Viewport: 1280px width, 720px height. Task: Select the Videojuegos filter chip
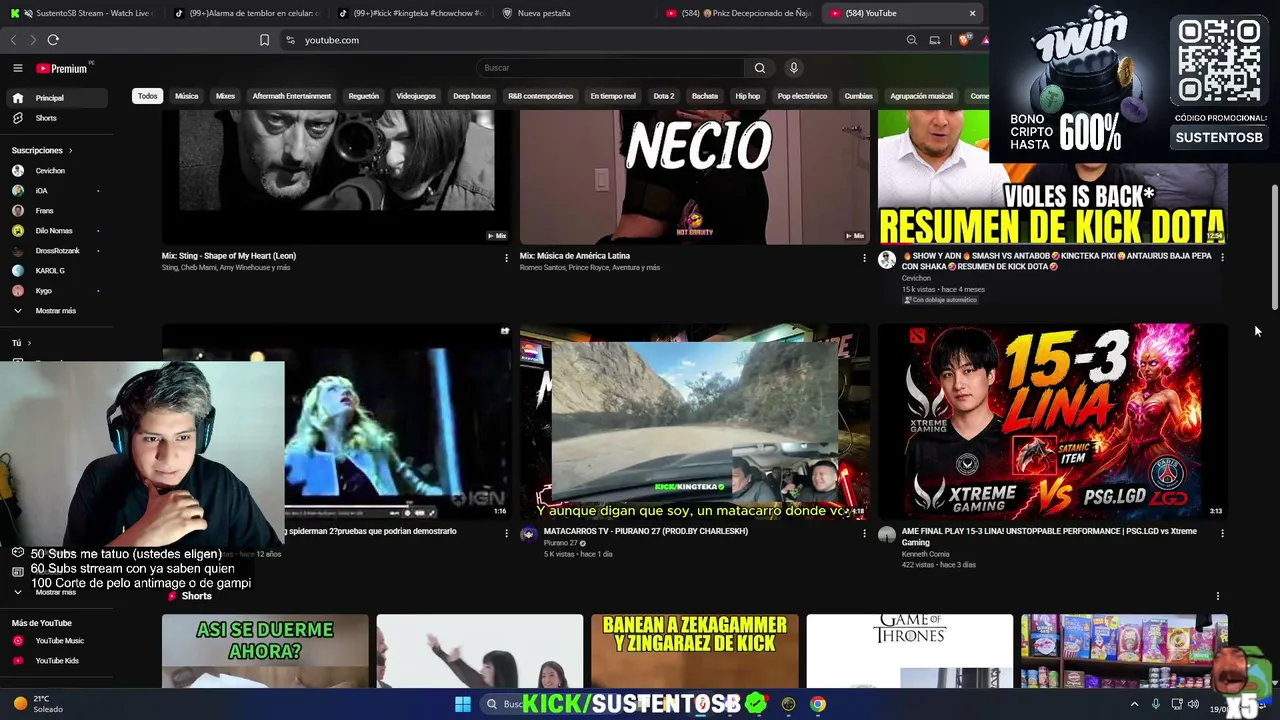(x=416, y=96)
